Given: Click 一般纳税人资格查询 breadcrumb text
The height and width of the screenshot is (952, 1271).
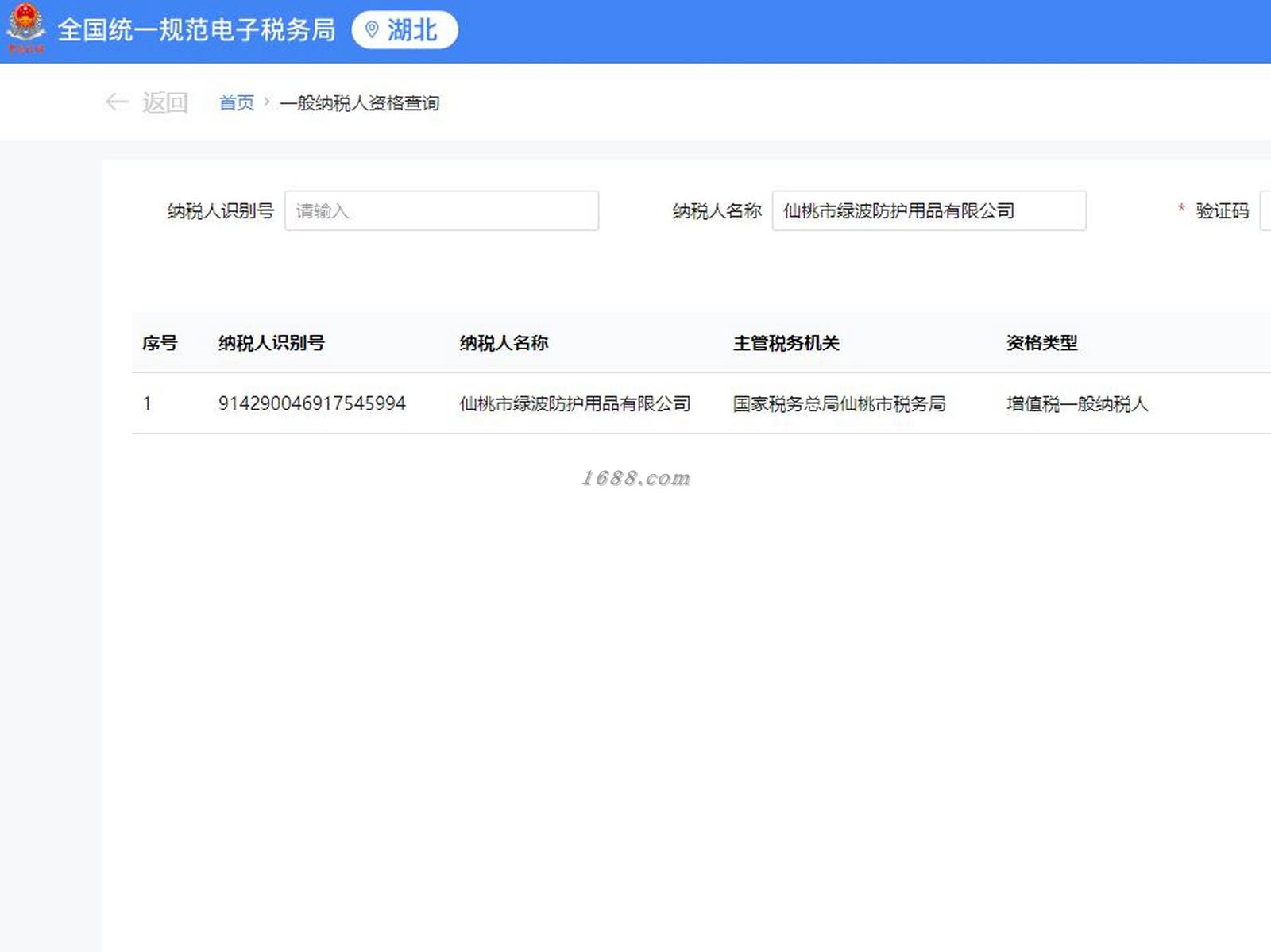Looking at the screenshot, I should (359, 103).
